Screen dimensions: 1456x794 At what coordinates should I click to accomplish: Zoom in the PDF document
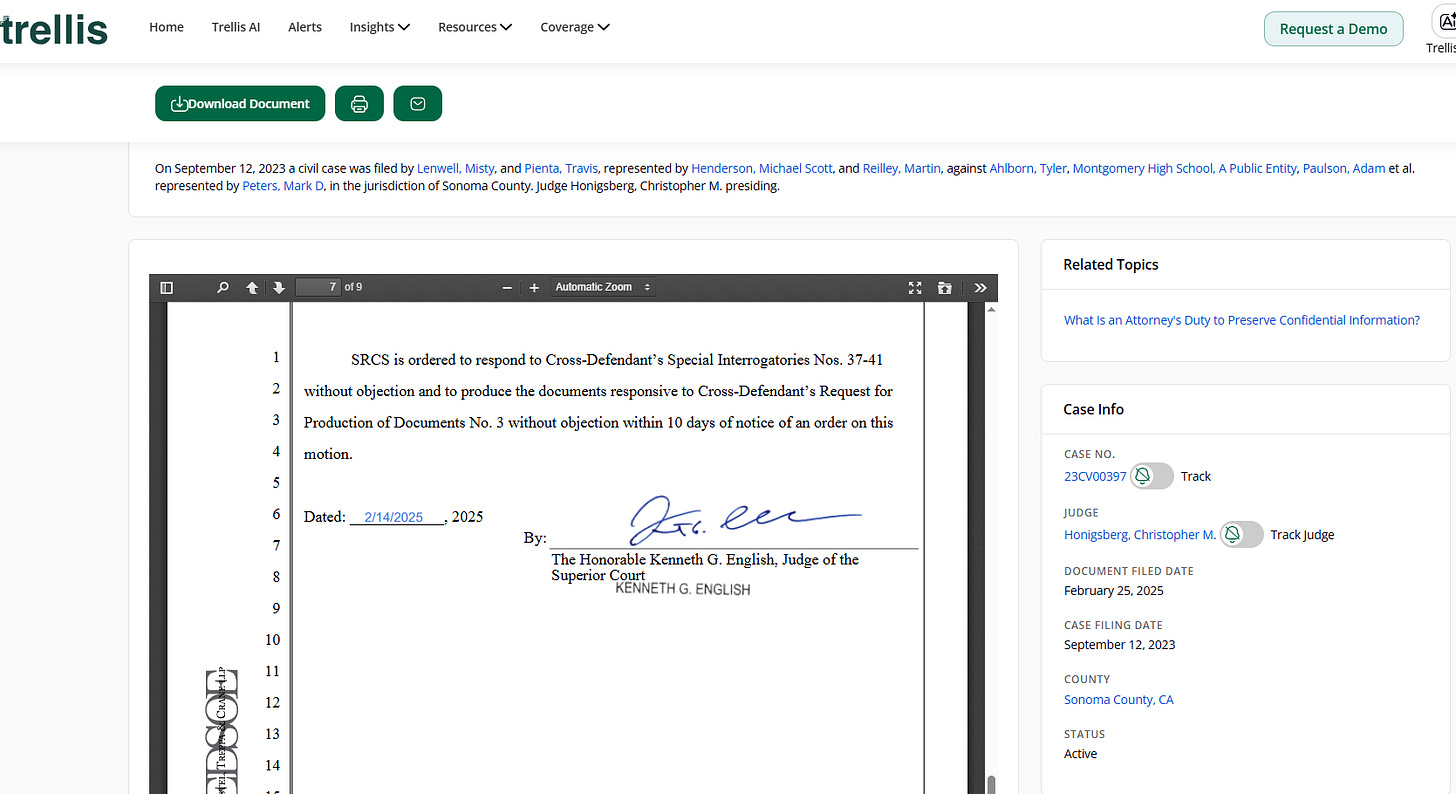click(534, 288)
